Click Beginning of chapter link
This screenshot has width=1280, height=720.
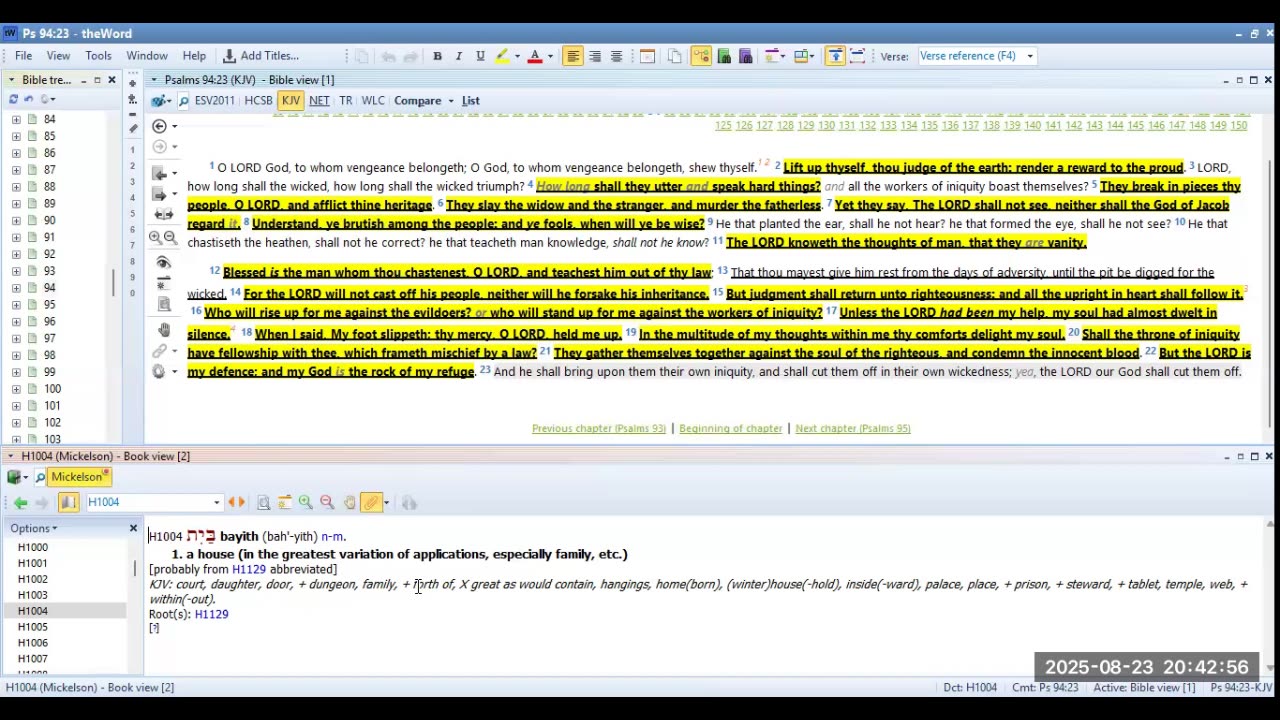point(730,428)
